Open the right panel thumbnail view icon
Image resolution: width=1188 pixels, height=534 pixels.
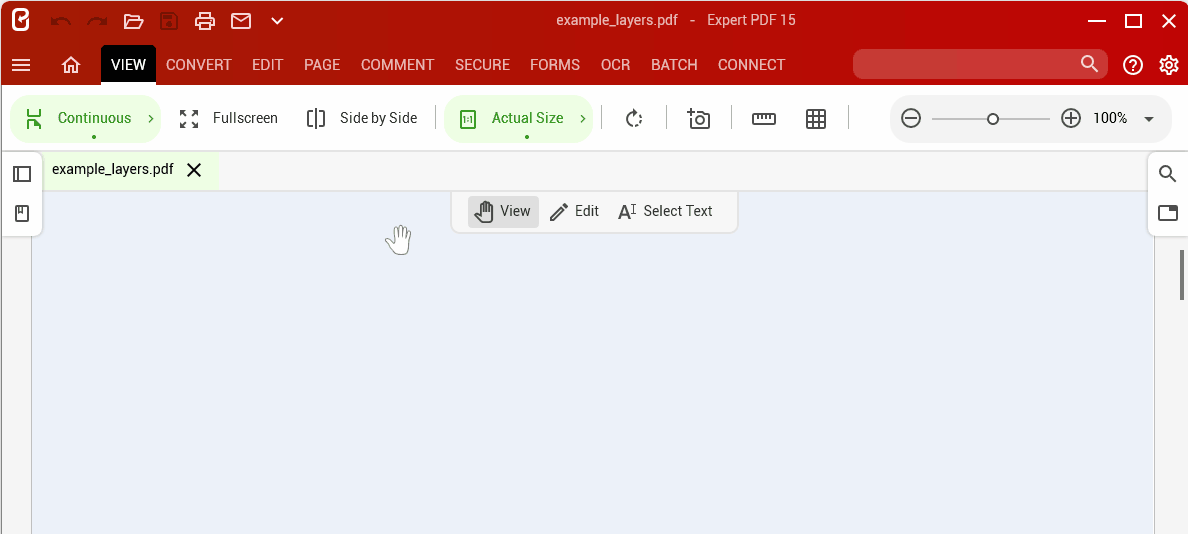1168,213
